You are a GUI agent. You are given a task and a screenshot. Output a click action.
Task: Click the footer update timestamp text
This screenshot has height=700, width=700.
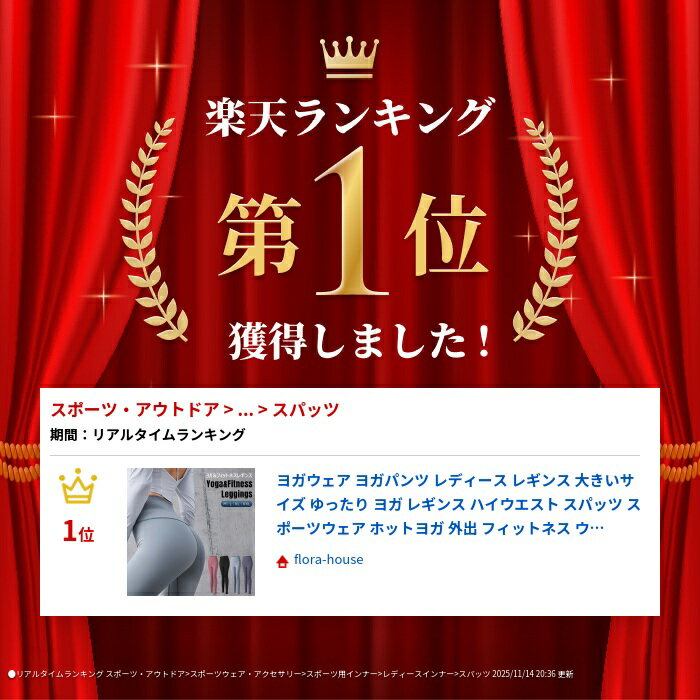click(533, 674)
